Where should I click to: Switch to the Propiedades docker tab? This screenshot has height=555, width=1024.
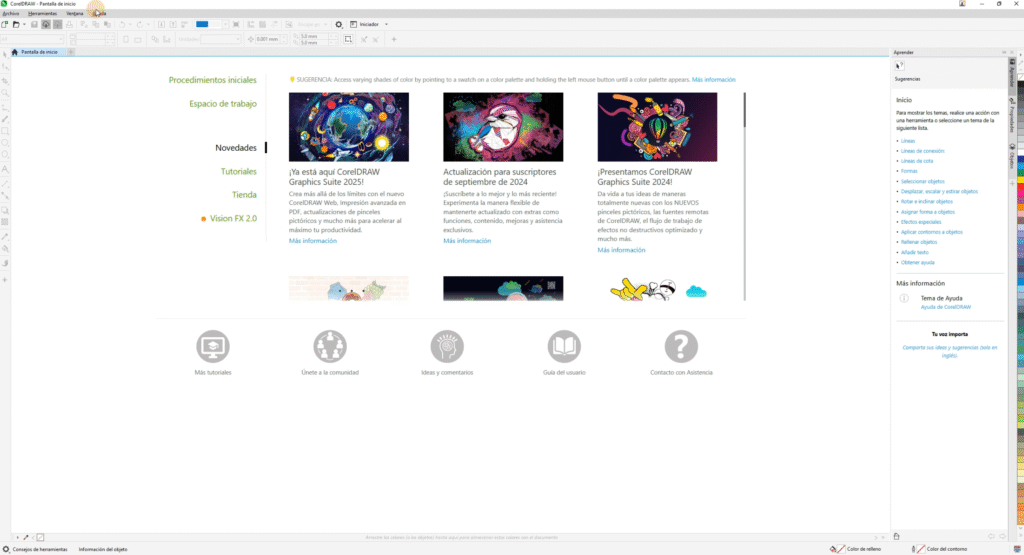click(x=1012, y=115)
